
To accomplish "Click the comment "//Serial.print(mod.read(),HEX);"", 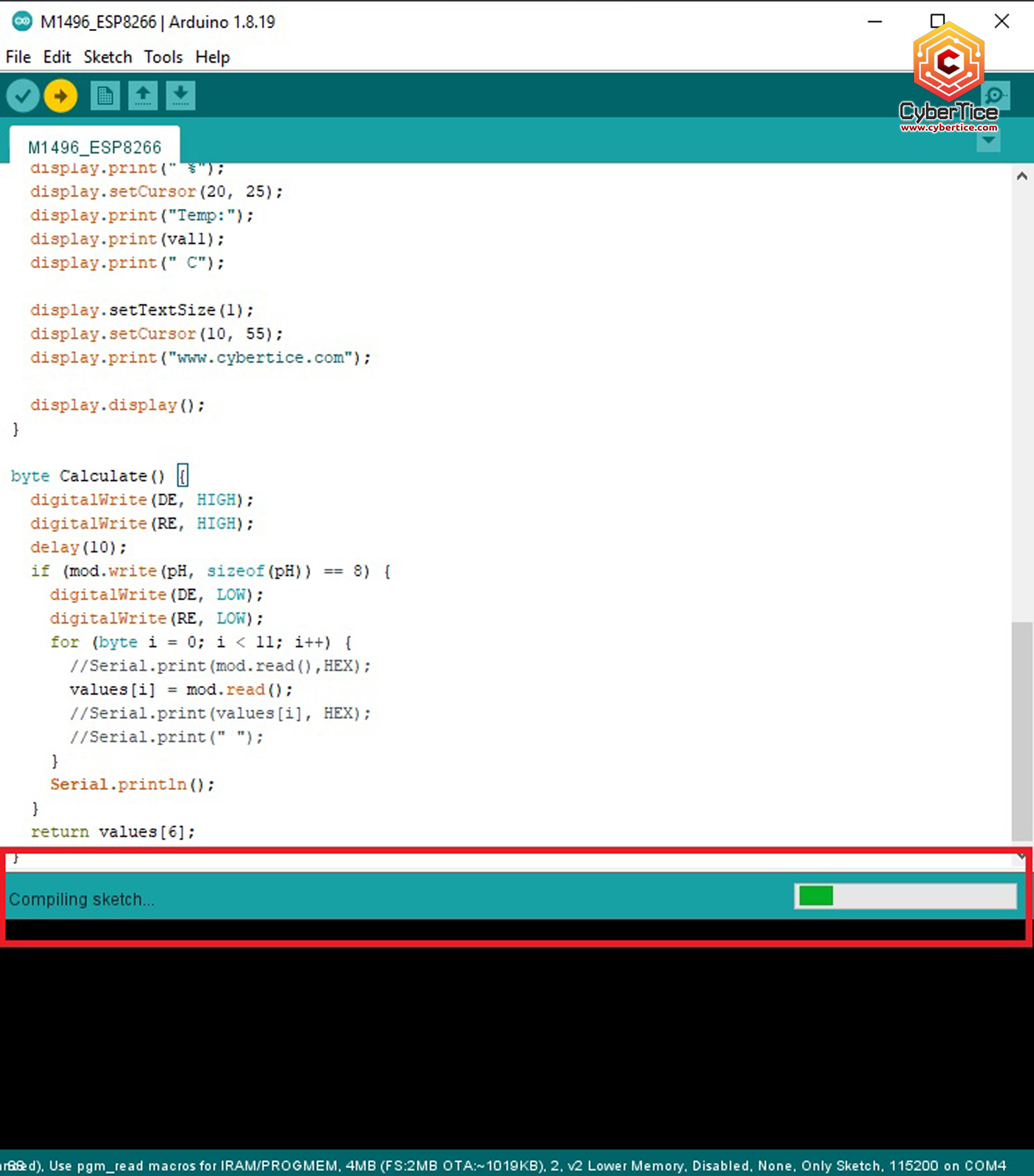I will pyautogui.click(x=221, y=666).
